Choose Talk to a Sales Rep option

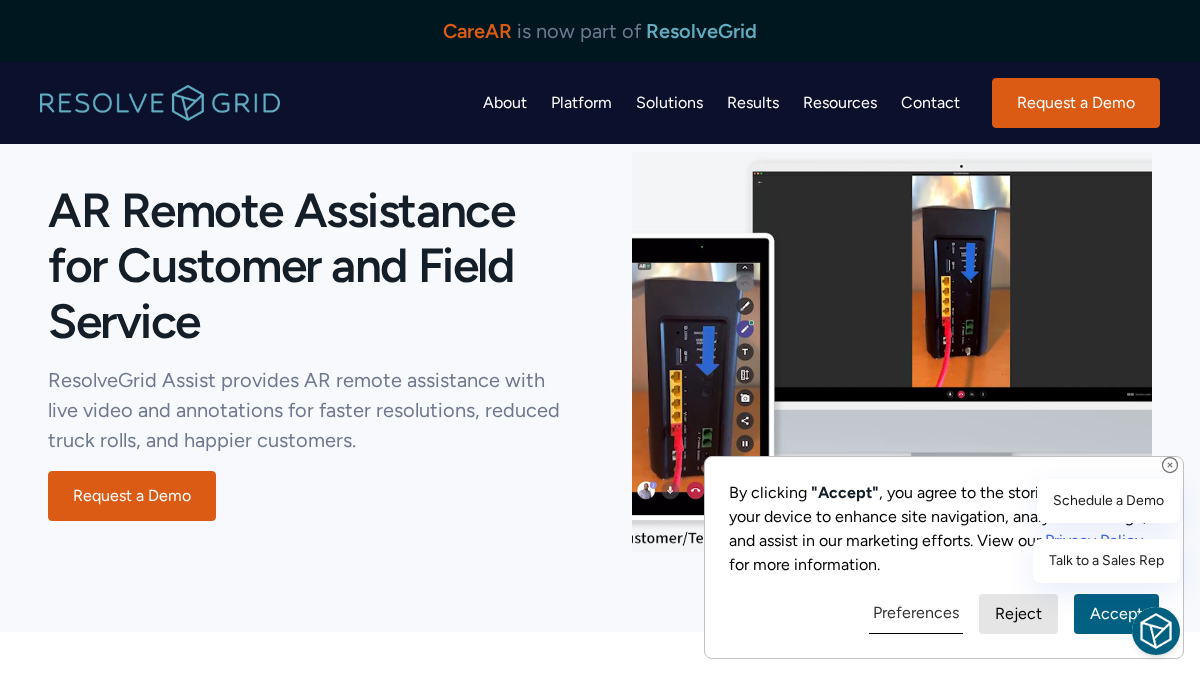click(x=1107, y=561)
